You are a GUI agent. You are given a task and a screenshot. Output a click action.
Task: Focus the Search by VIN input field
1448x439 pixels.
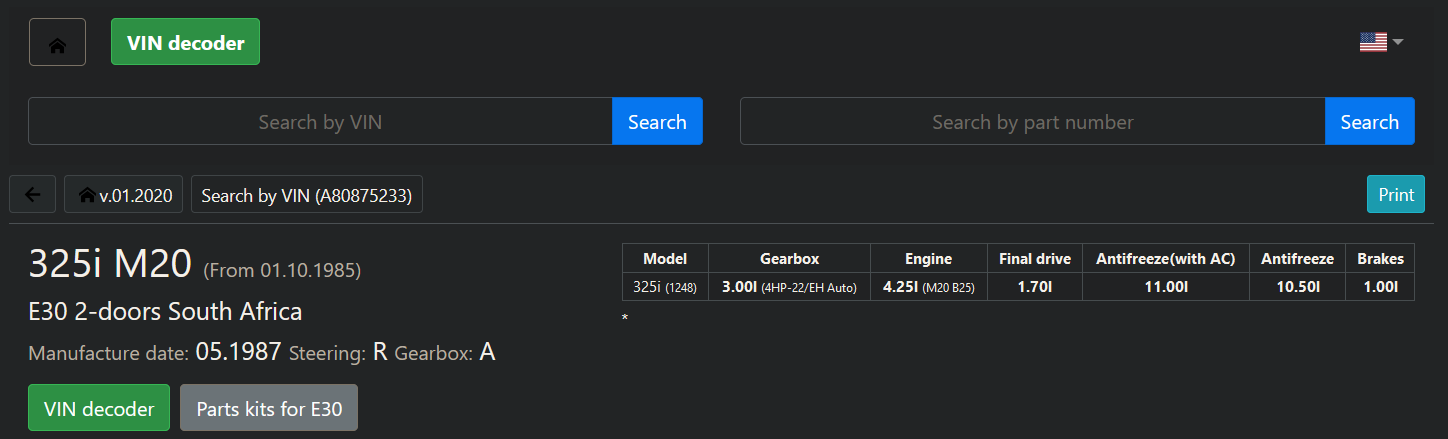(320, 122)
